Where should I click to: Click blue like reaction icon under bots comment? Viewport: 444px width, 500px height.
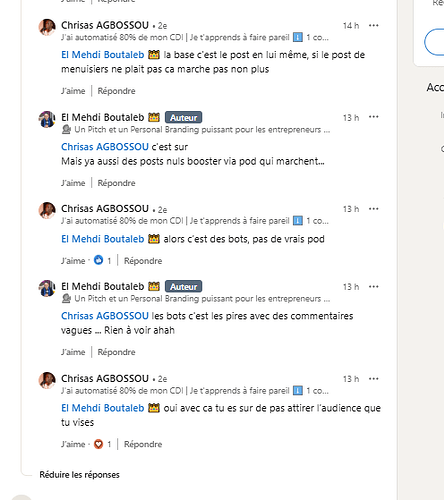coord(98,260)
